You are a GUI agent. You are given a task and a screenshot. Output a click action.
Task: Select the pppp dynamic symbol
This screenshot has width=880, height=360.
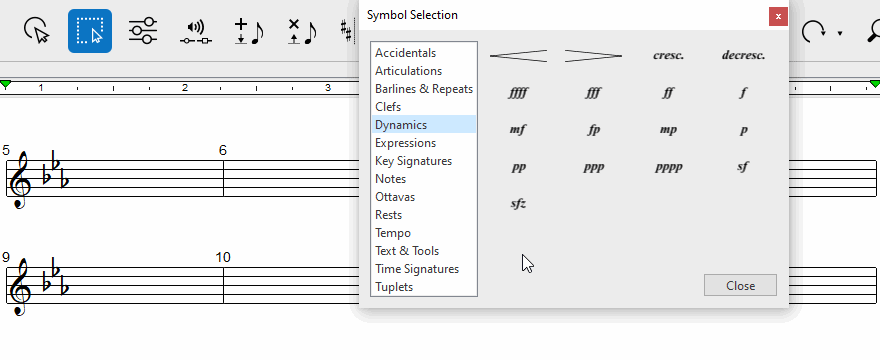pyautogui.click(x=668, y=167)
